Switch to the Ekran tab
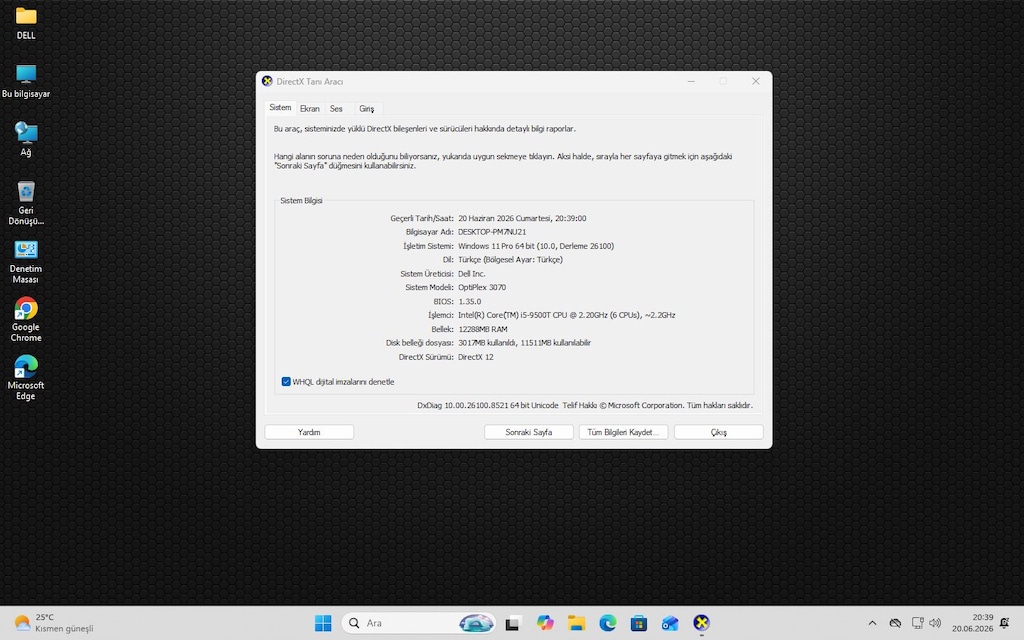The width and height of the screenshot is (1024, 640). click(x=310, y=109)
